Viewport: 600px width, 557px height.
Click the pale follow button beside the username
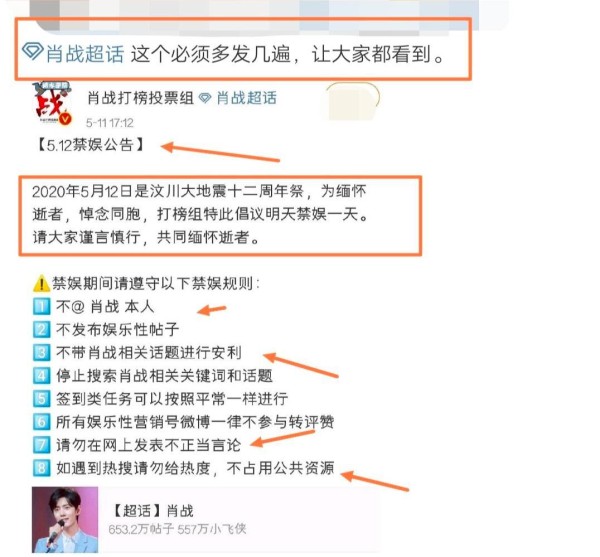click(352, 101)
